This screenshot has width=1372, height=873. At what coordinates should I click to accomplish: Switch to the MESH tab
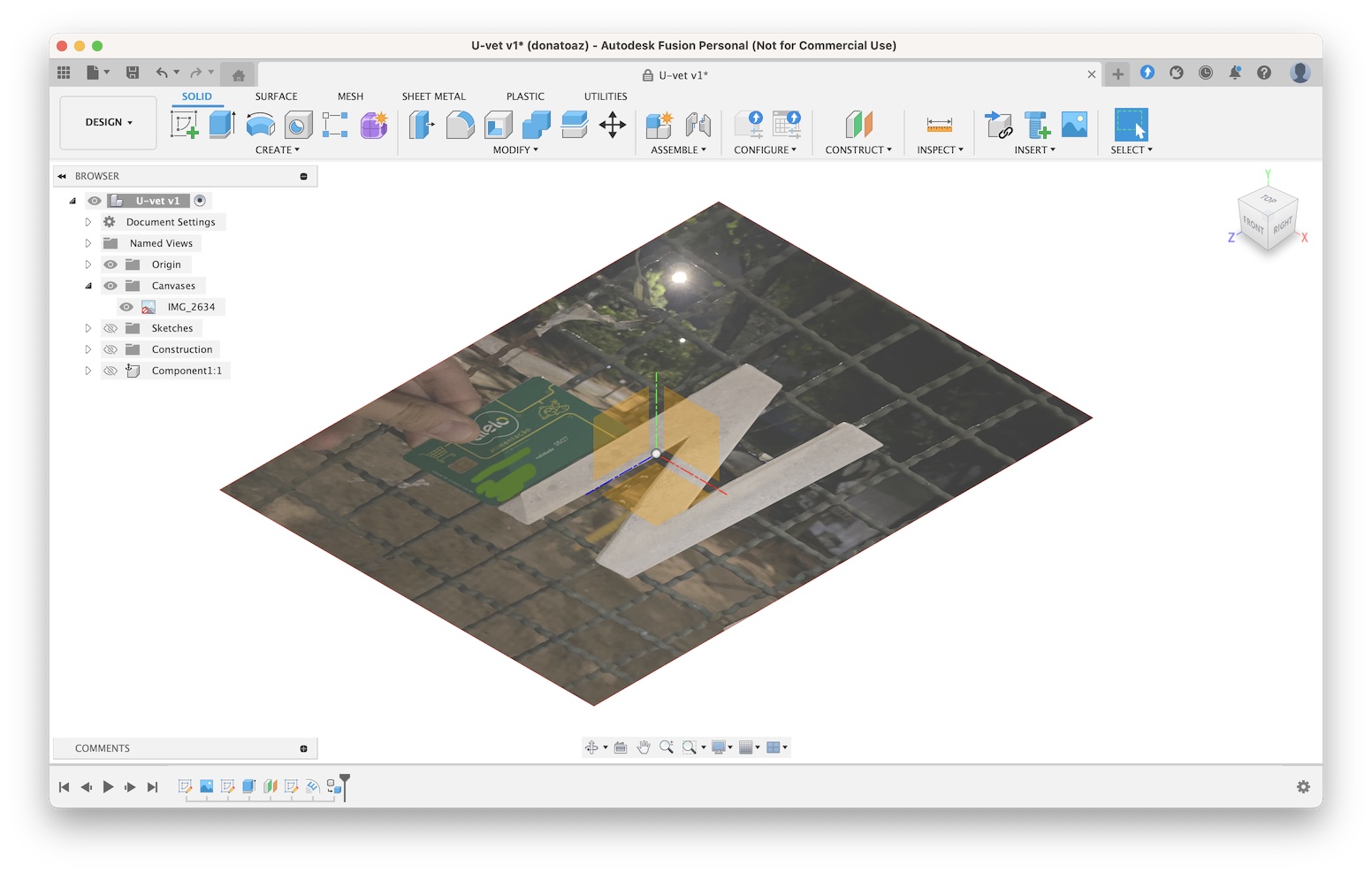(350, 96)
